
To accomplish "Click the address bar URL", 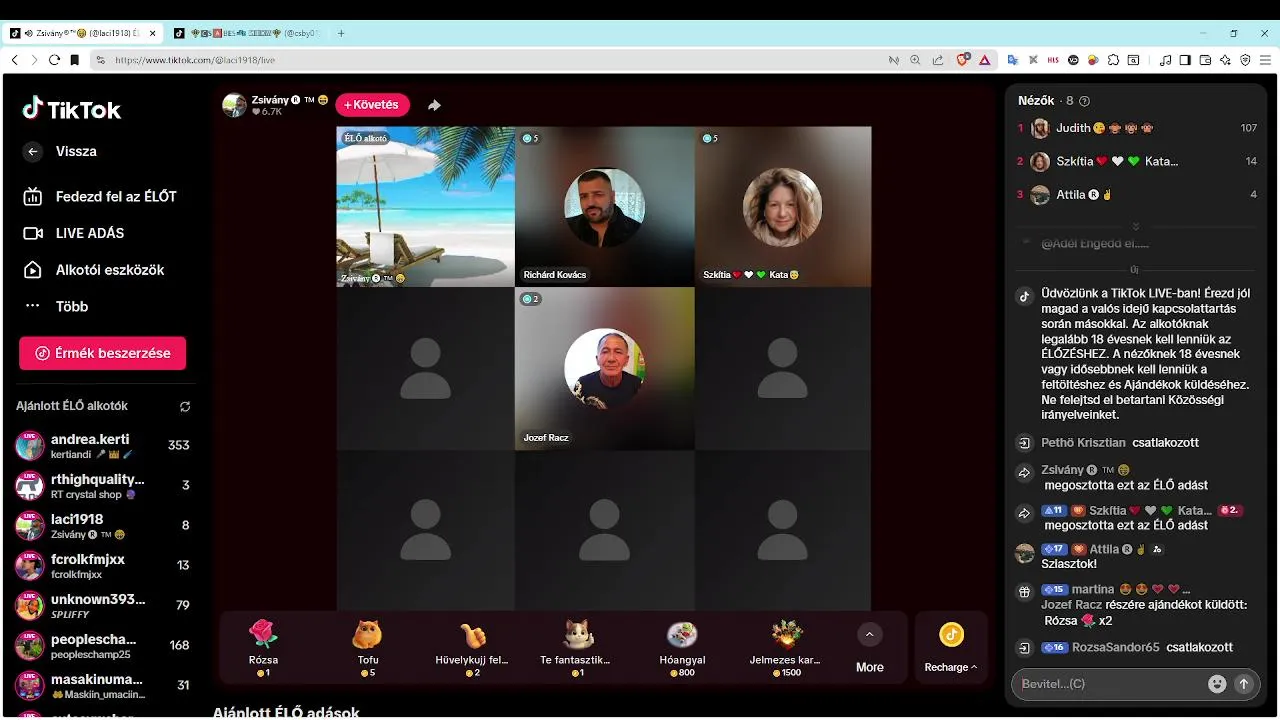I will coord(195,60).
